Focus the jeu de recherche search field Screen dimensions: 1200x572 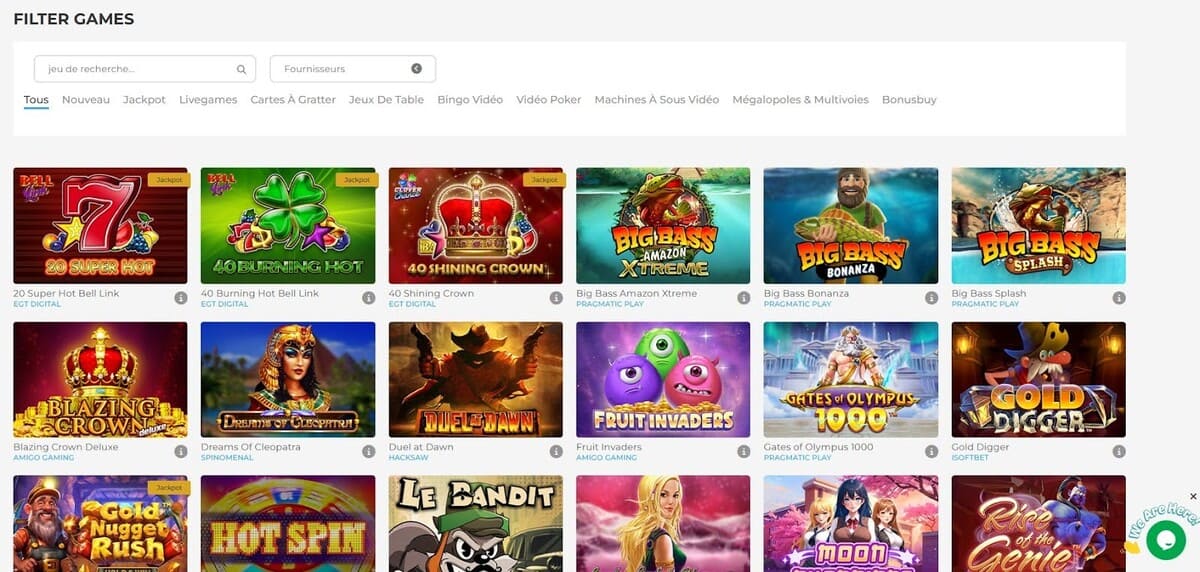pyautogui.click(x=135, y=69)
